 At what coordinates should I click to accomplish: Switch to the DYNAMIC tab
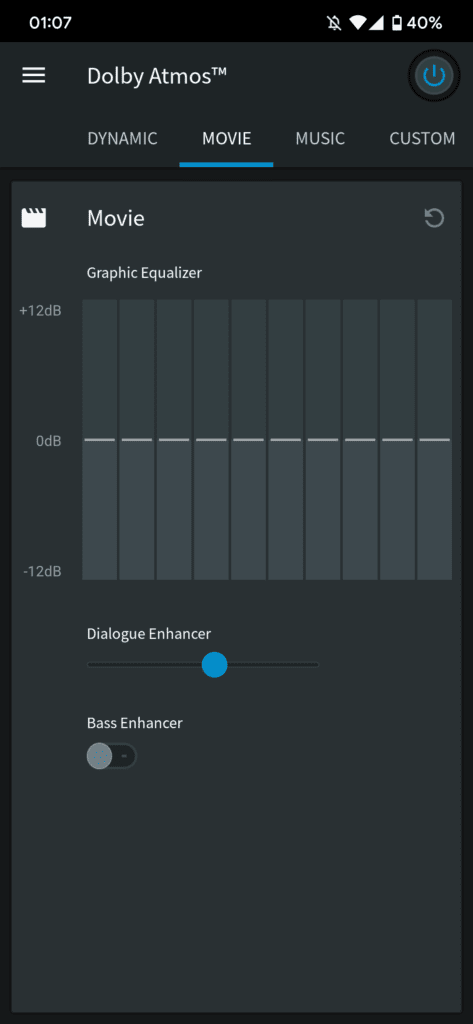pyautogui.click(x=122, y=138)
